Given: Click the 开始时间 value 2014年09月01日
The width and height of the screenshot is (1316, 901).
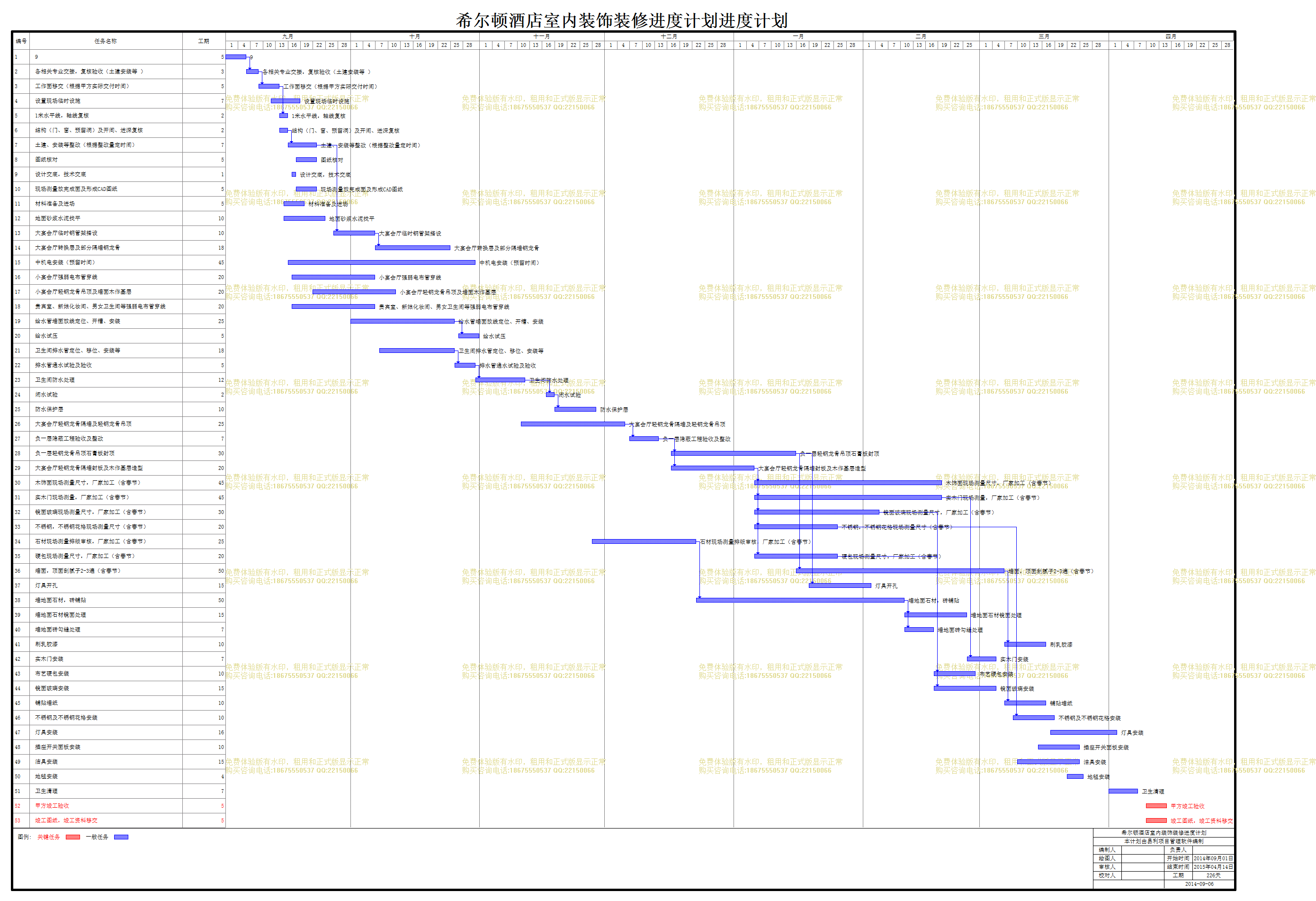Looking at the screenshot, I should (1213, 858).
